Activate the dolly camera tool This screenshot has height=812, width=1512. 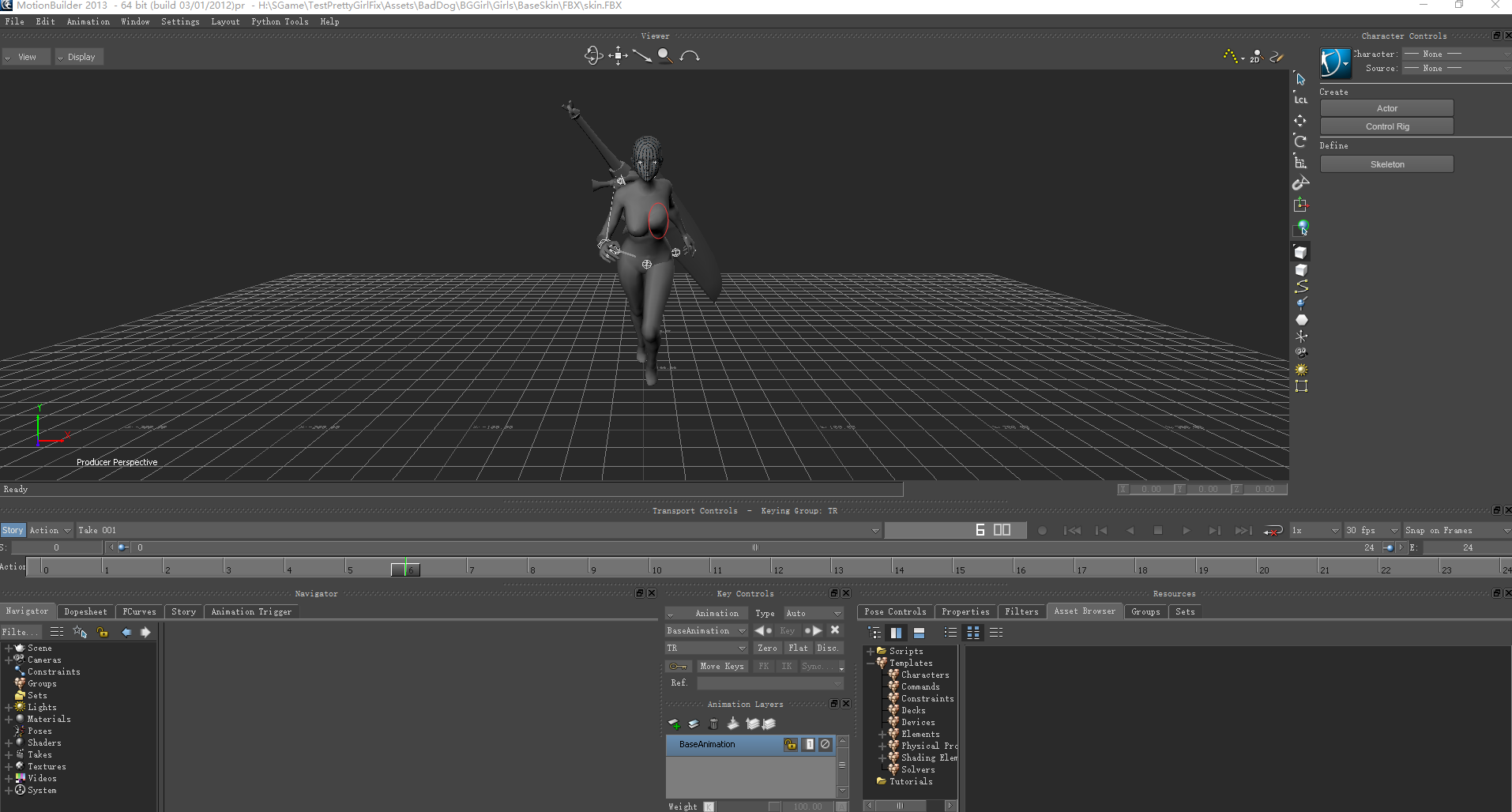coord(641,55)
